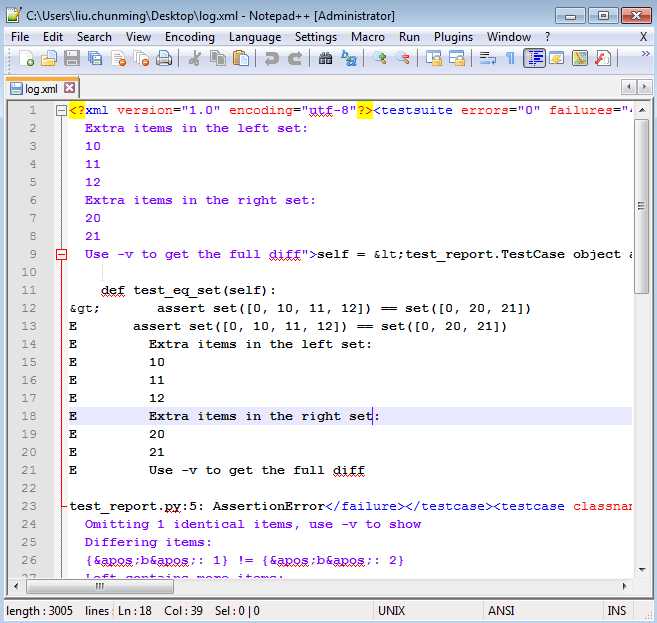This screenshot has height=623, width=657.
Task: Open the View menu
Action: click(138, 37)
